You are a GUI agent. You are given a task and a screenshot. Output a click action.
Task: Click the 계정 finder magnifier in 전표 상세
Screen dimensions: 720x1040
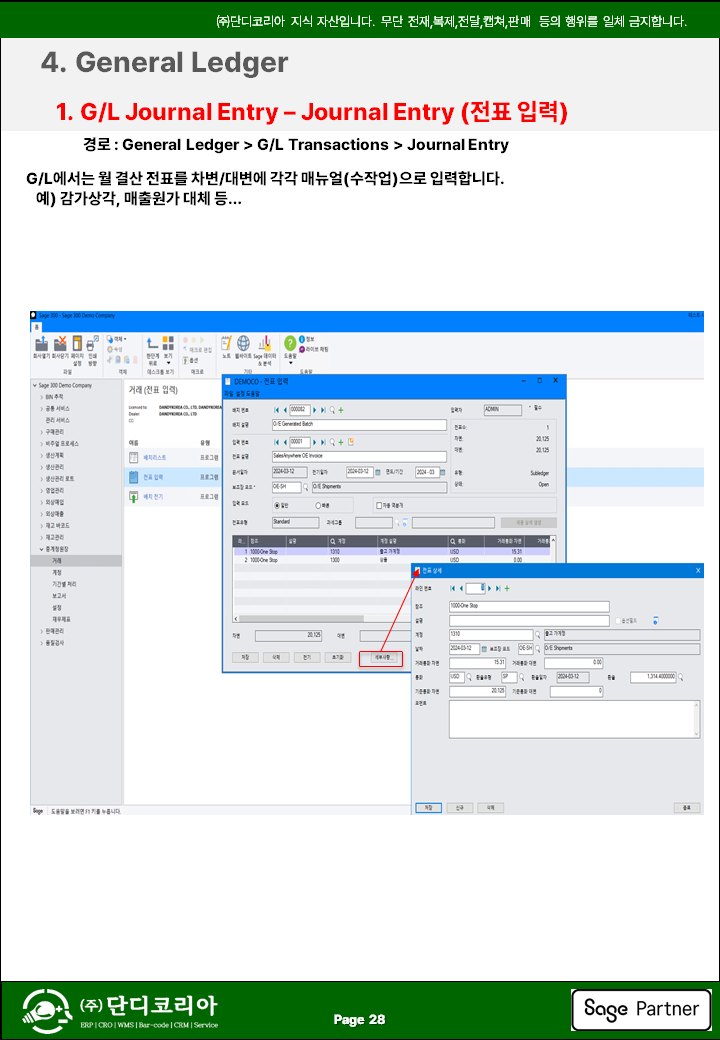[x=538, y=635]
